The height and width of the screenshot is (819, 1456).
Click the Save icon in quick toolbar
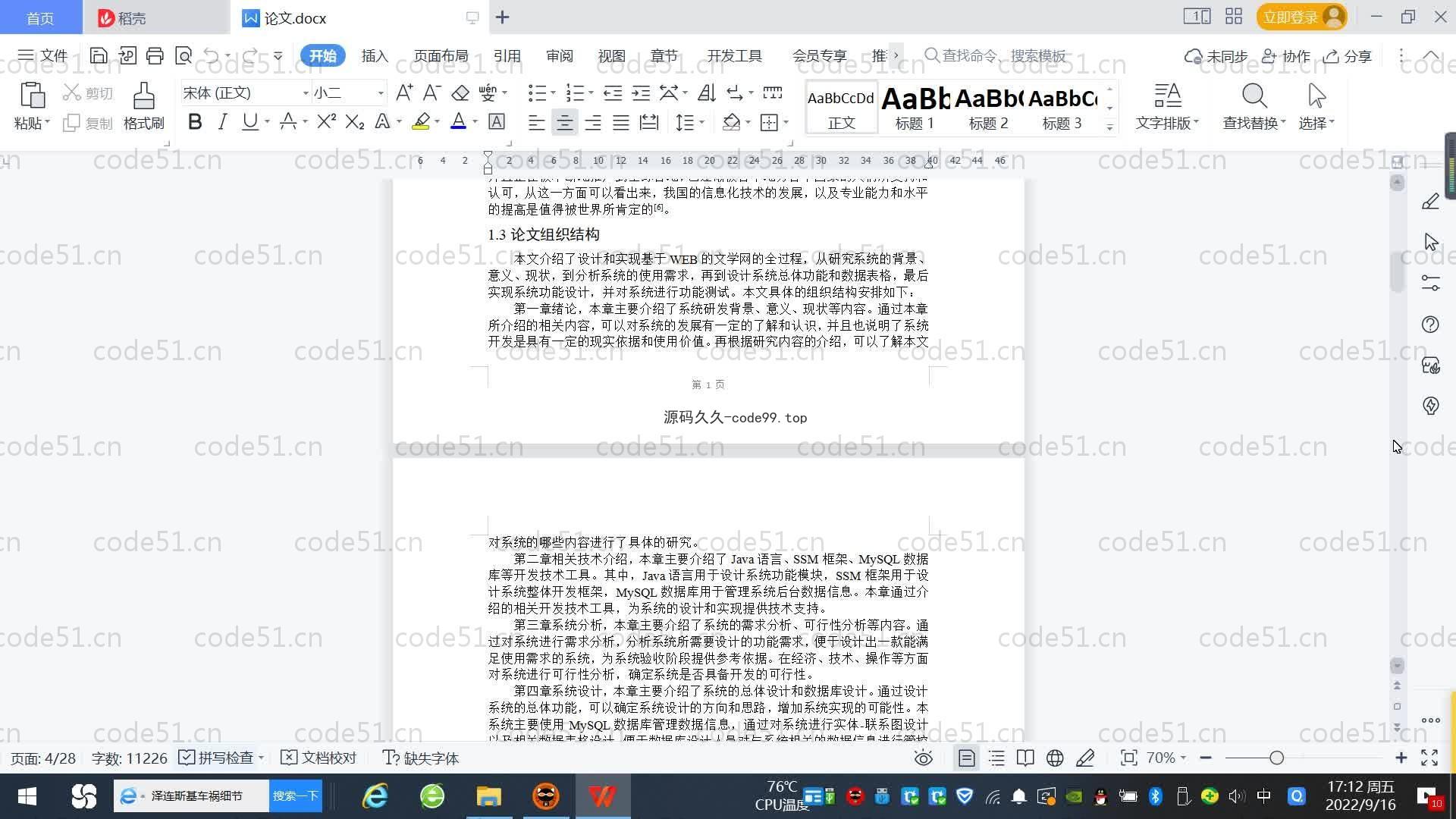coord(98,55)
